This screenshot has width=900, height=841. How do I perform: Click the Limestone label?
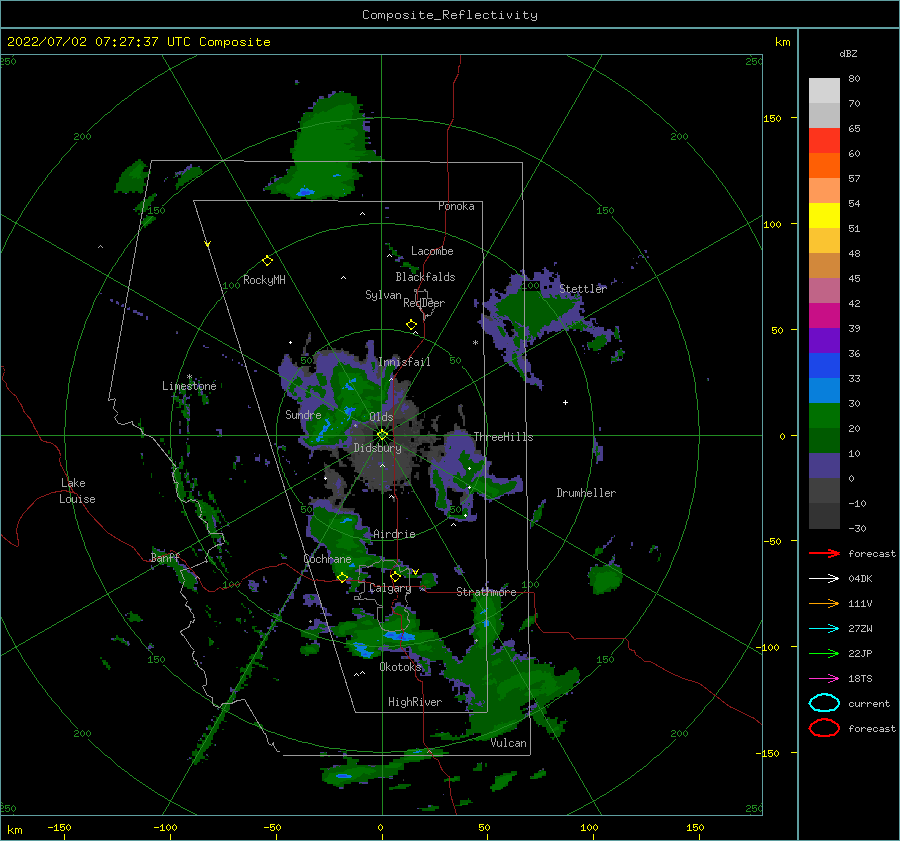click(x=189, y=386)
